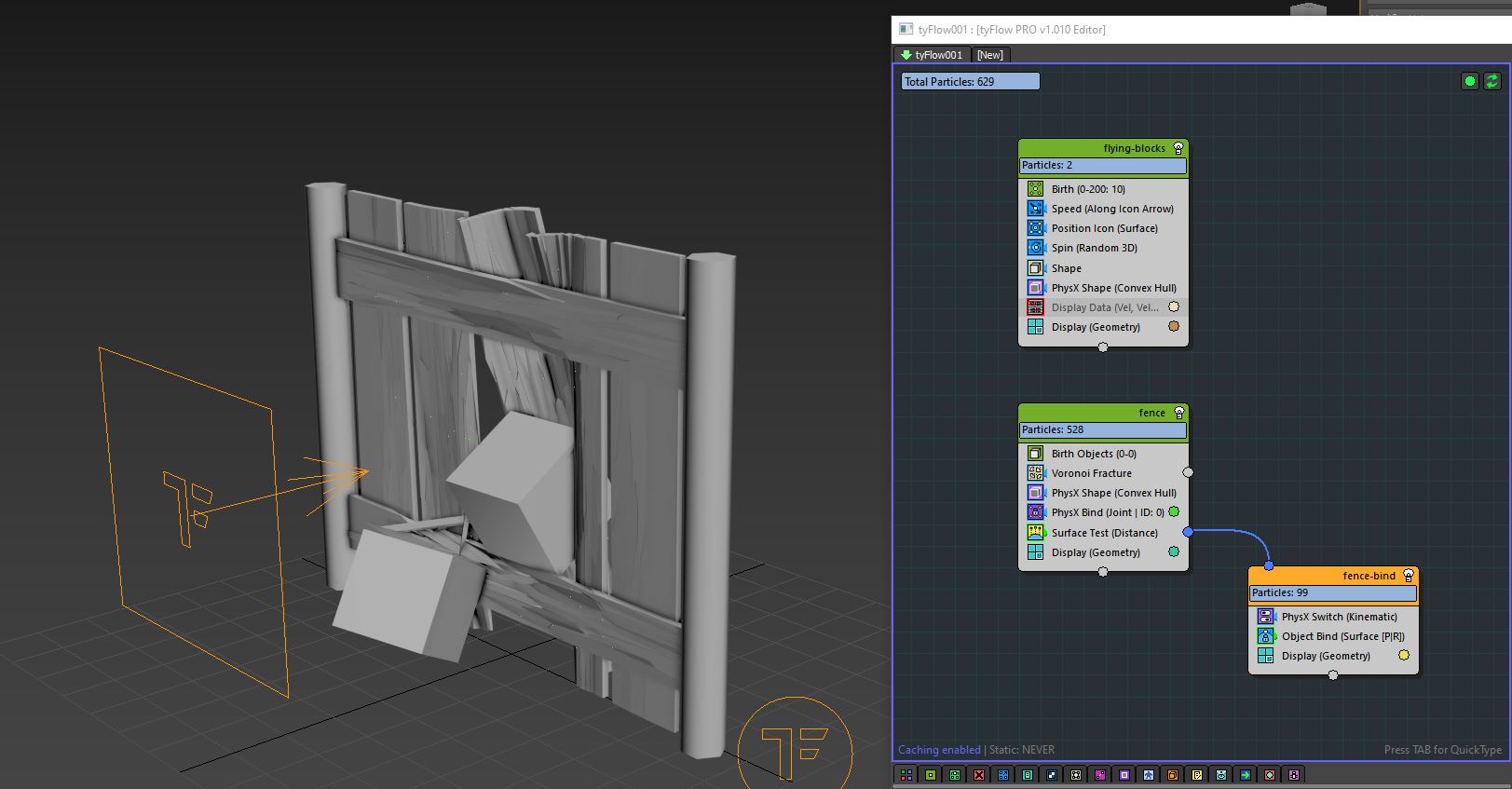Select the Birth (0-200: 10) operator

1088,189
